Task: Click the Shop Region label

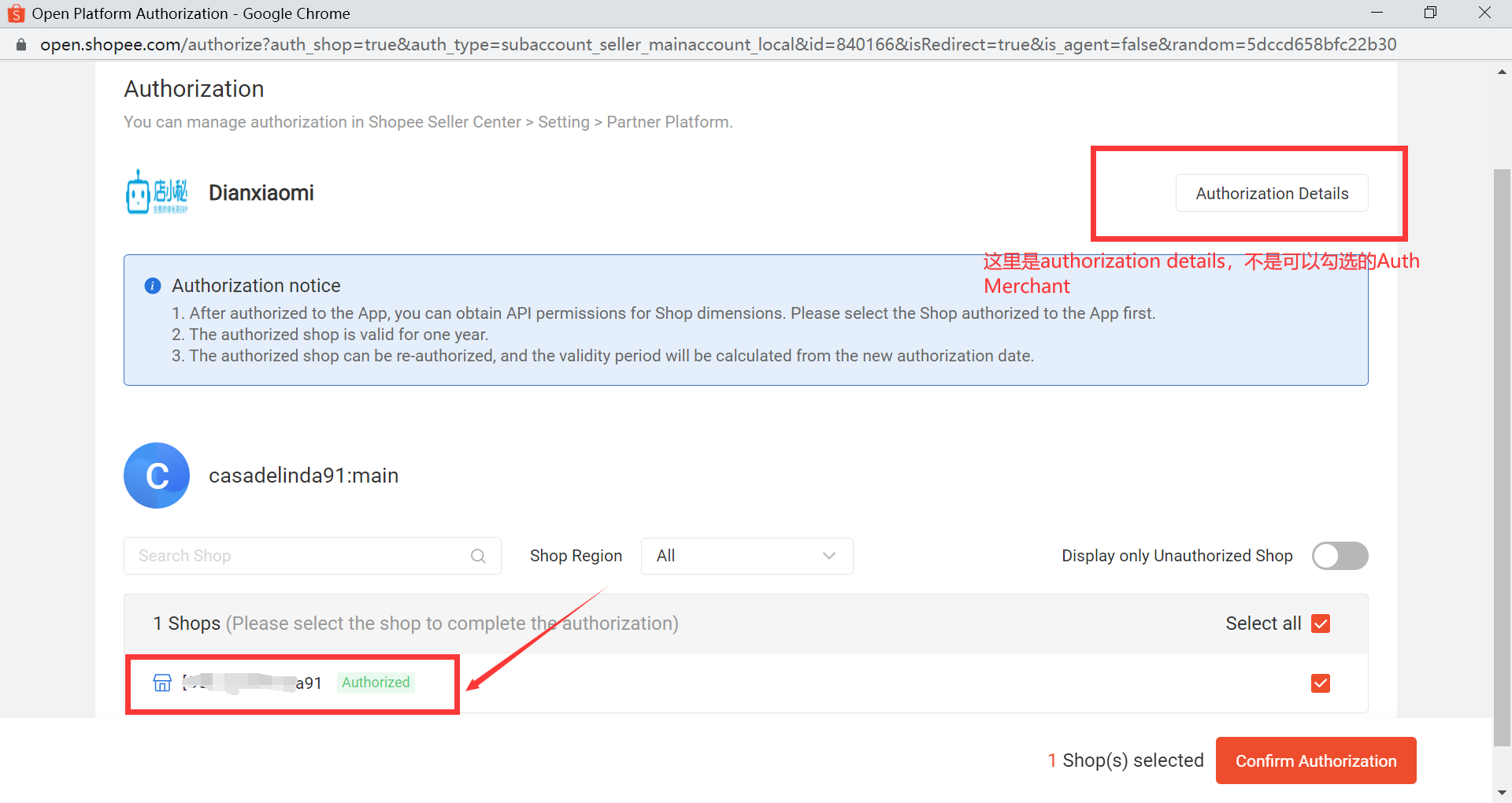Action: pos(576,556)
